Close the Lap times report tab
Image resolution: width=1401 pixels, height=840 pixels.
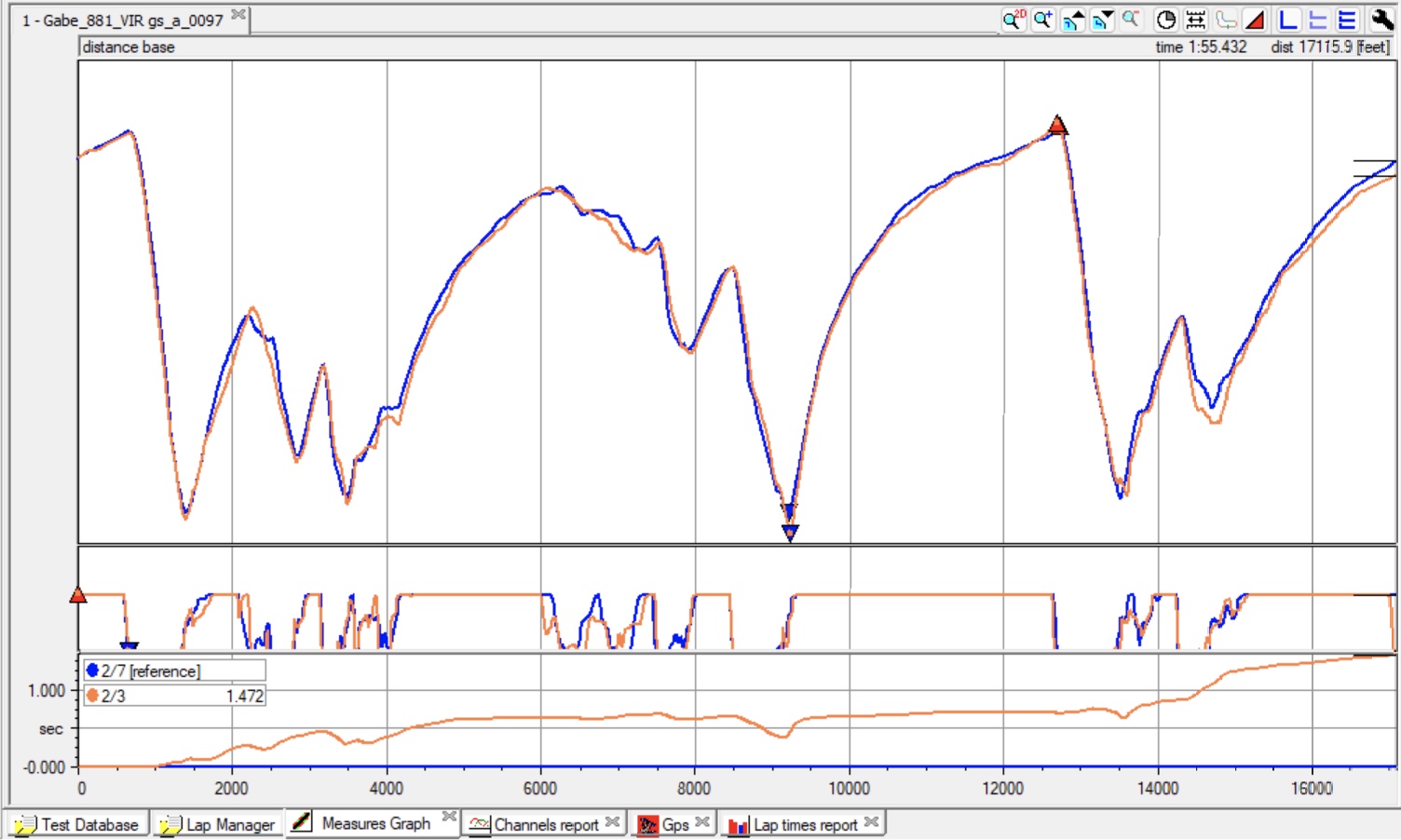[871, 822]
